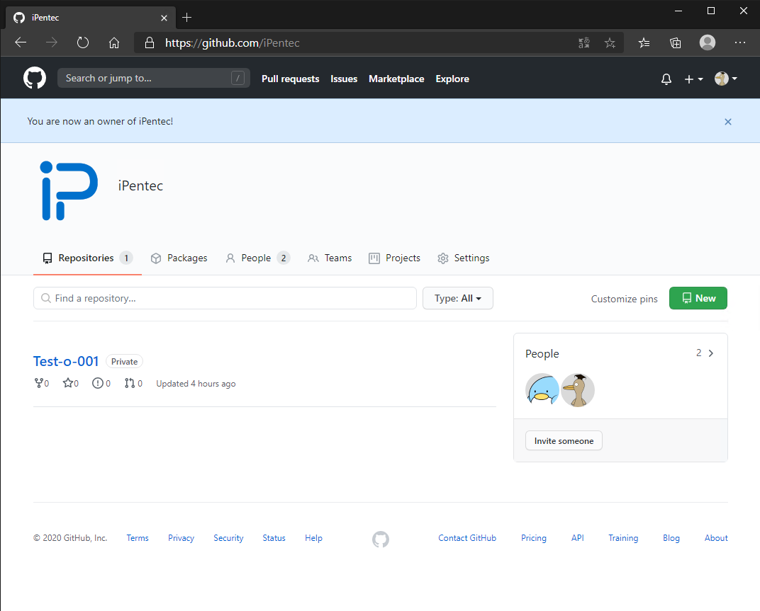Open the collections icon
The image size is (760, 611).
click(675, 43)
